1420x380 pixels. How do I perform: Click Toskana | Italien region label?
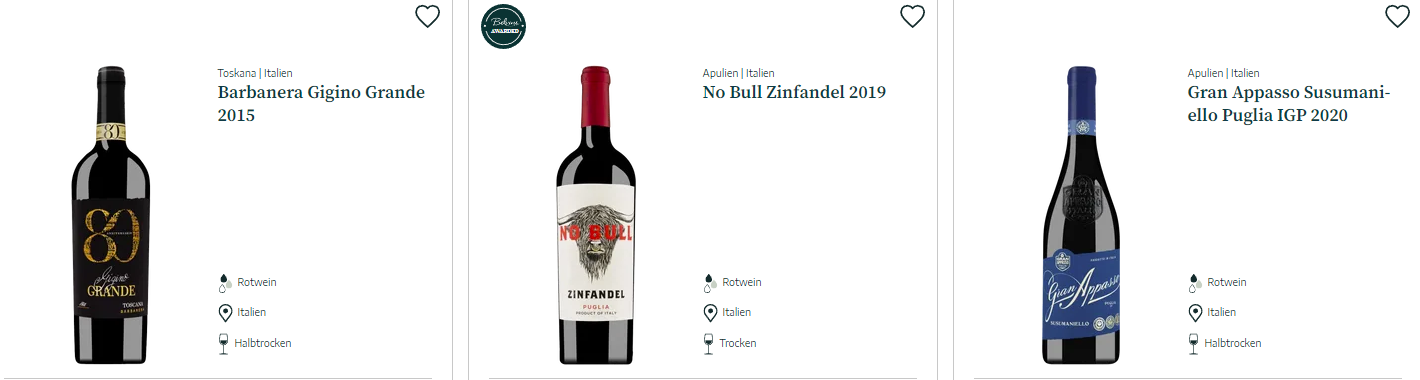(x=255, y=73)
